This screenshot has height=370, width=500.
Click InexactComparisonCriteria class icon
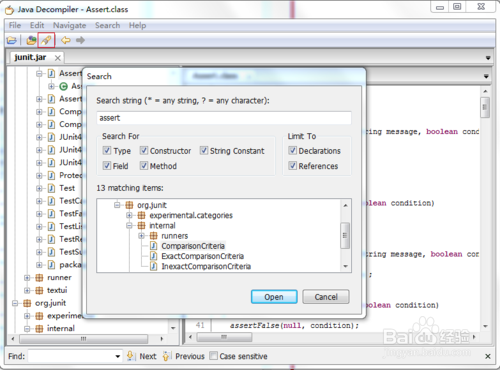tap(154, 266)
